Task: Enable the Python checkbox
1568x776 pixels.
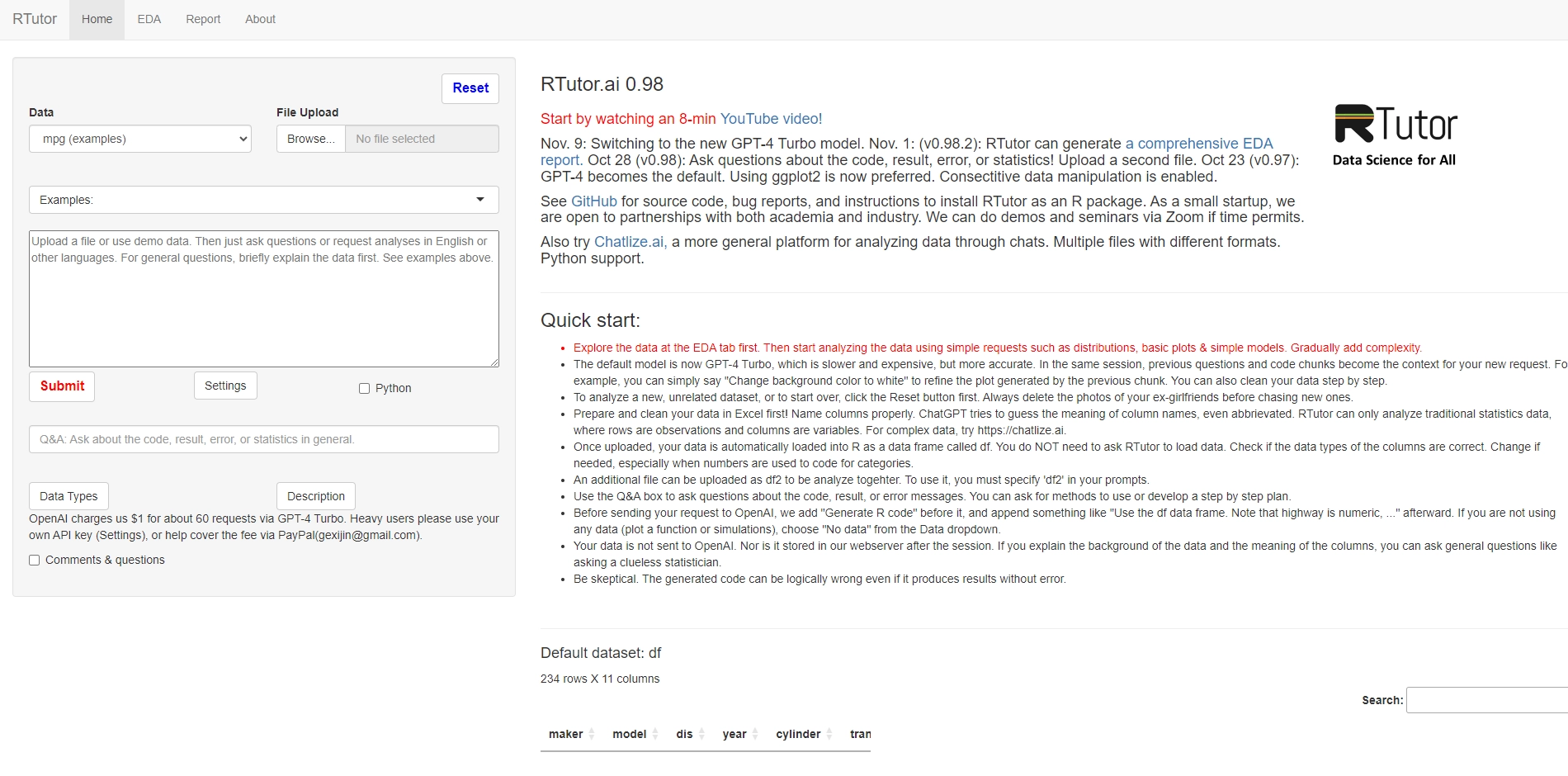Action: (x=364, y=388)
